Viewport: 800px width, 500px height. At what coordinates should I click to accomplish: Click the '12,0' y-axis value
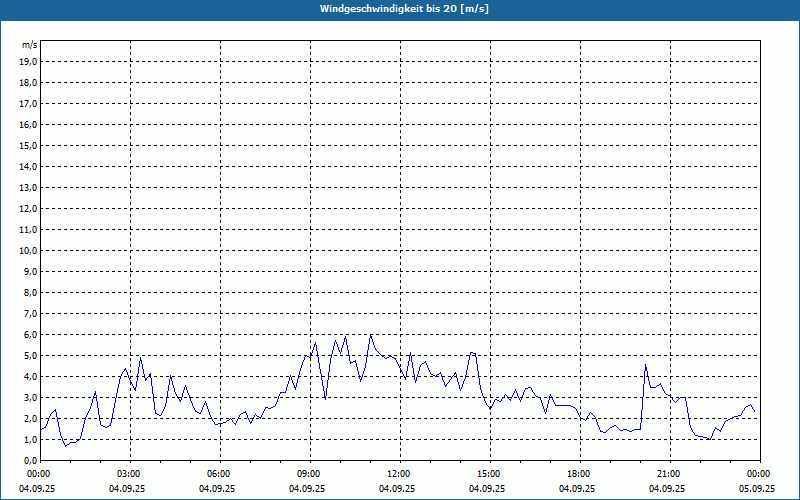pos(29,209)
